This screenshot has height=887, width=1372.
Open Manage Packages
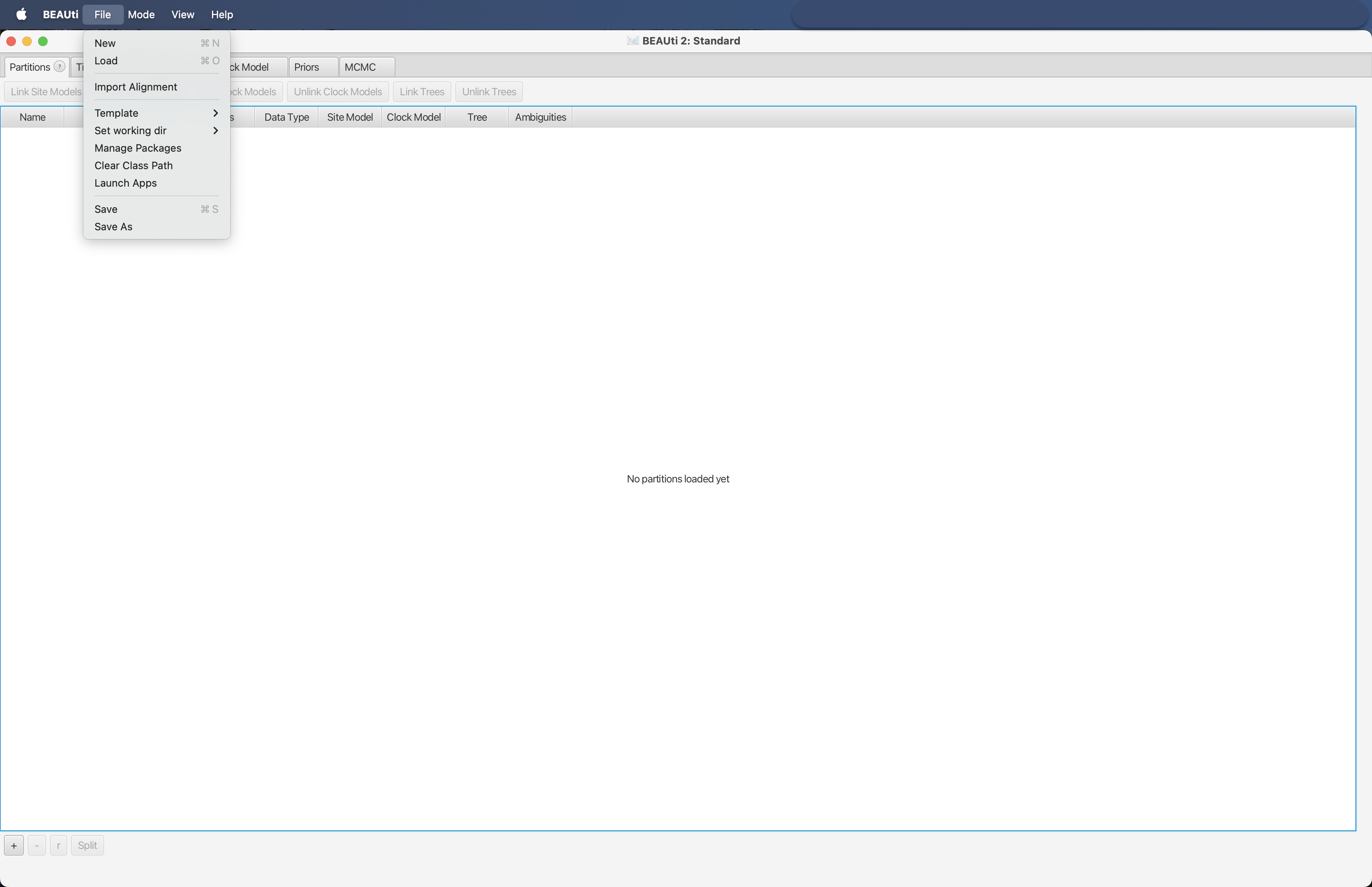coord(156,148)
